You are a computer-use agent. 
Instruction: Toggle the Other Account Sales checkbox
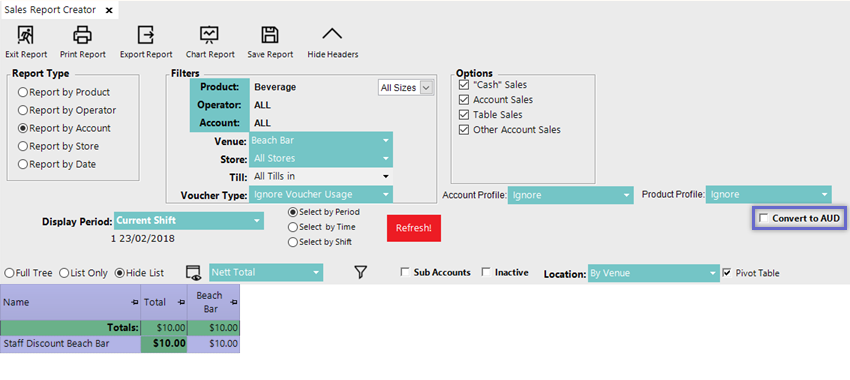[x=463, y=130]
